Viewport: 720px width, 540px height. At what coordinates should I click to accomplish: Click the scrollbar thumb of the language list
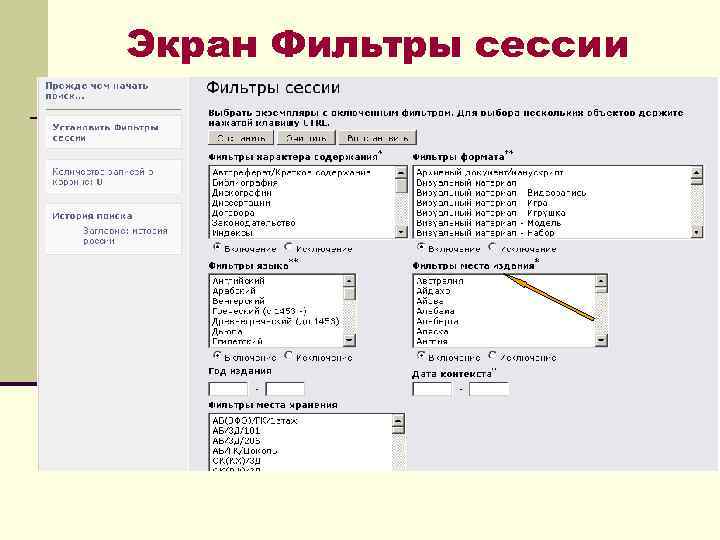349,293
